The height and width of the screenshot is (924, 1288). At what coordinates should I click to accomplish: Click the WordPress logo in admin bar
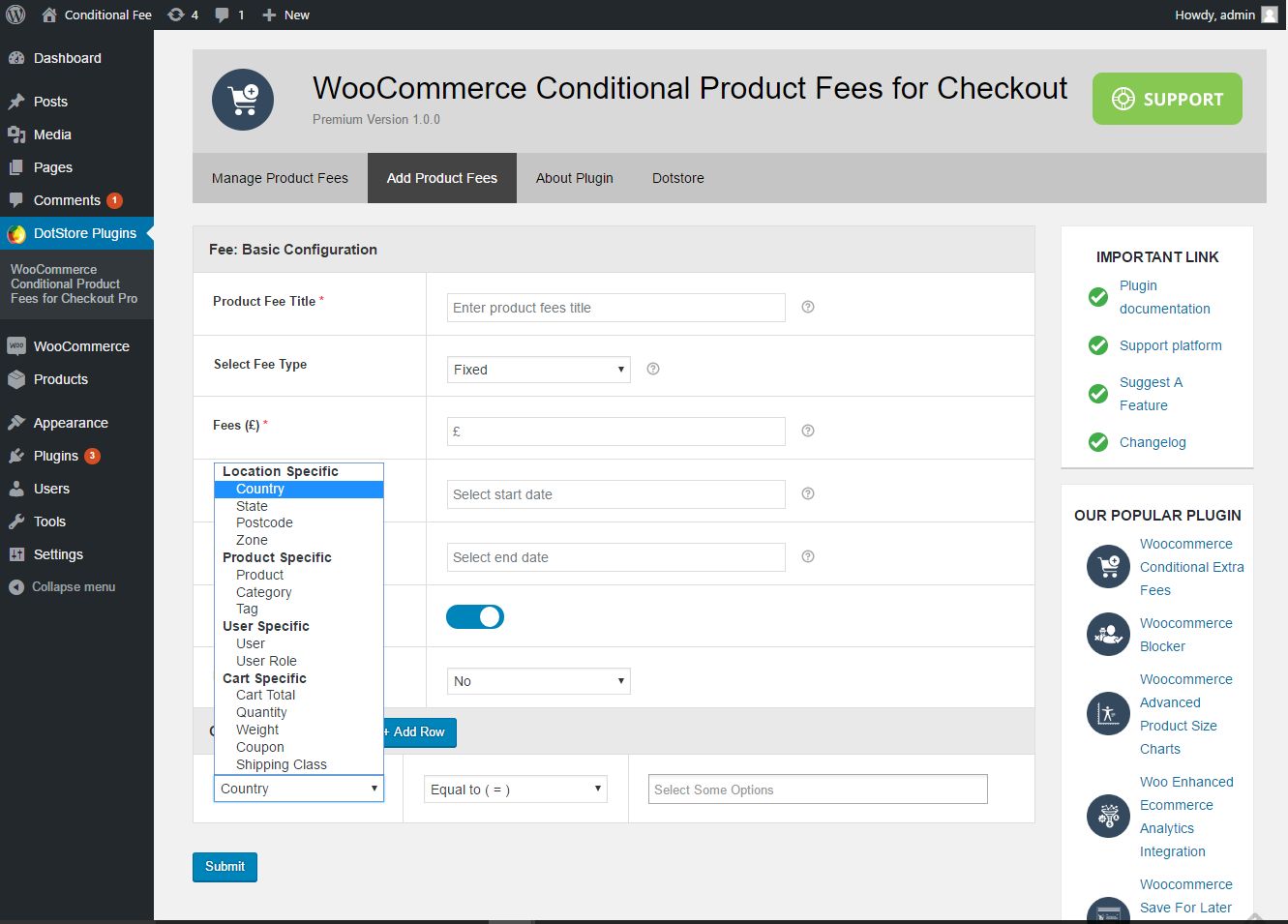[15, 15]
